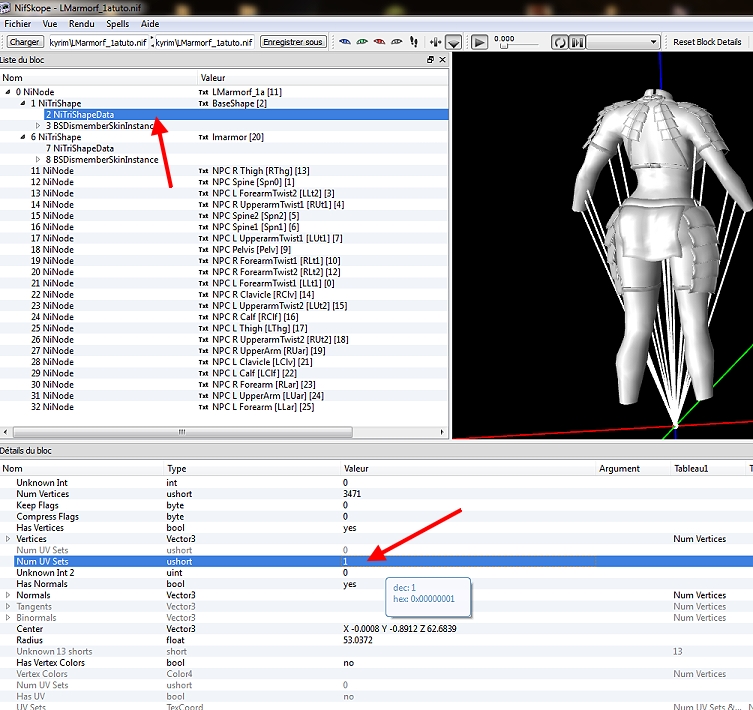Click the Txt icon beside NPC R Calf [RClf]
This screenshot has height=710, width=753.
(x=204, y=317)
